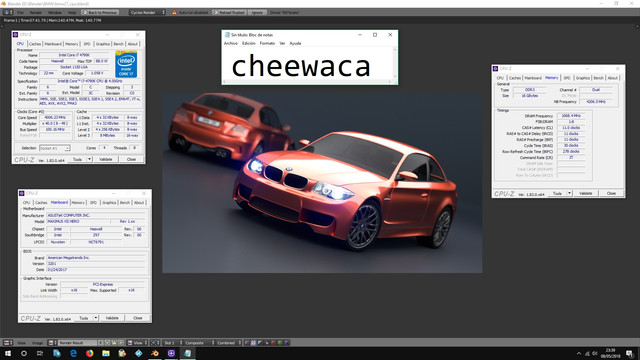640x360 pixels.
Task: Click the cheewaca text in Notepad
Action: 301,67
